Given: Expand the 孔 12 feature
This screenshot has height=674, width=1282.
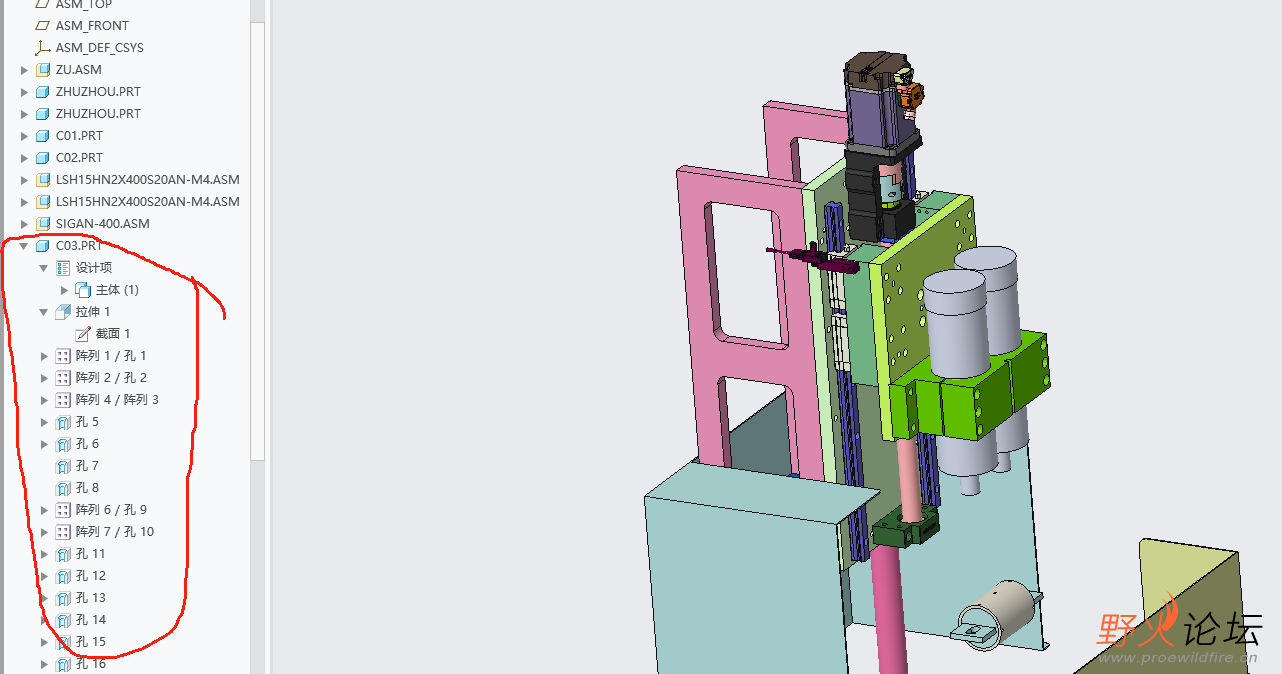Looking at the screenshot, I should 44,576.
